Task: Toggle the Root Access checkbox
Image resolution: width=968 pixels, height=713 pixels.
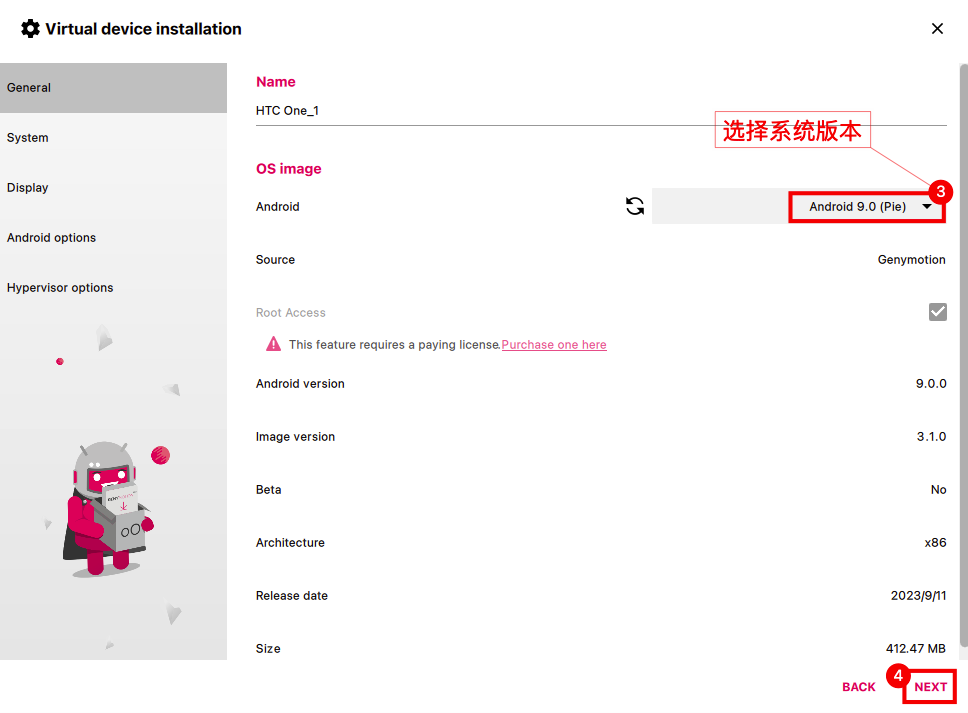Action: [937, 312]
